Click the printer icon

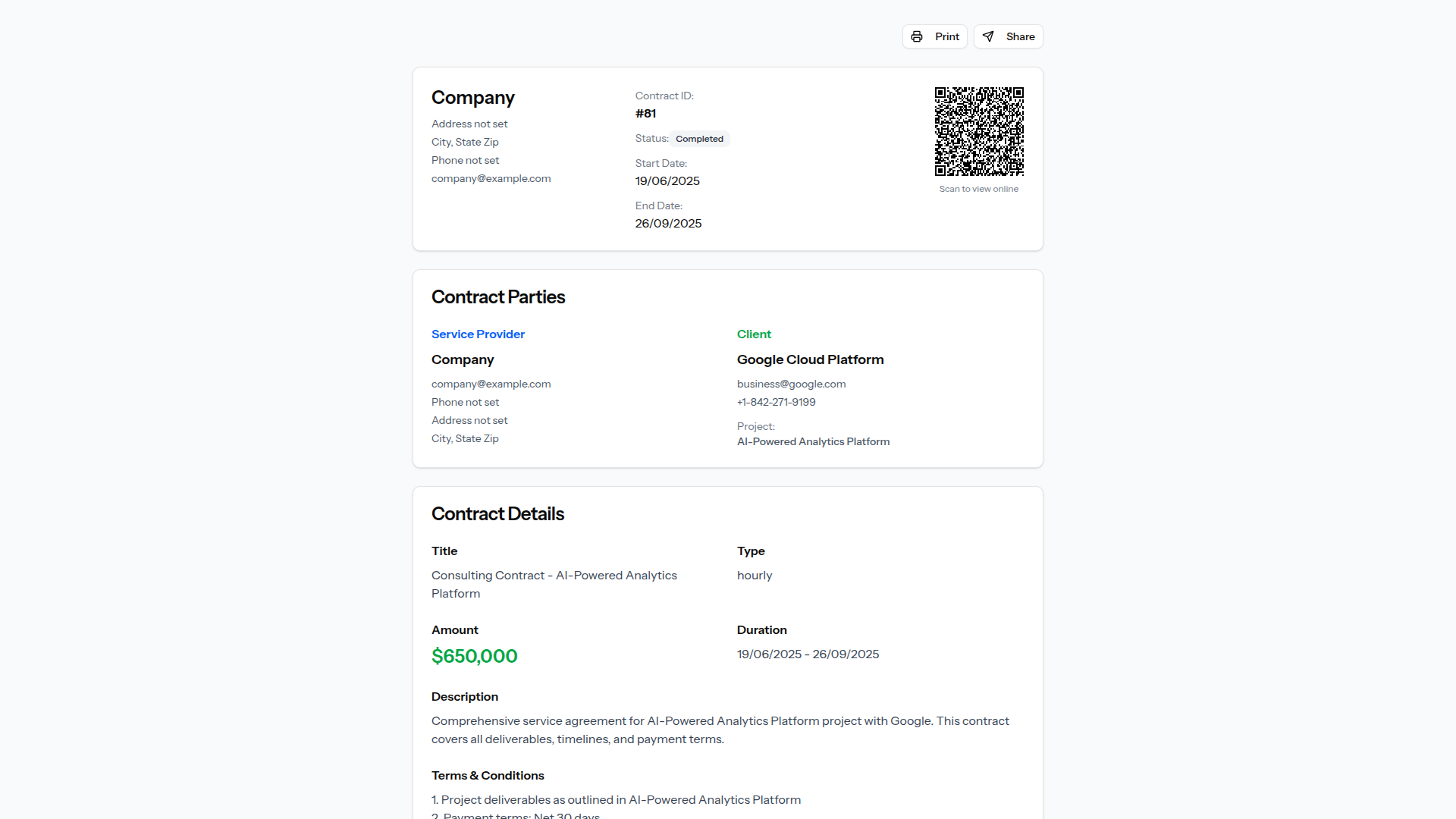pyautogui.click(x=917, y=36)
